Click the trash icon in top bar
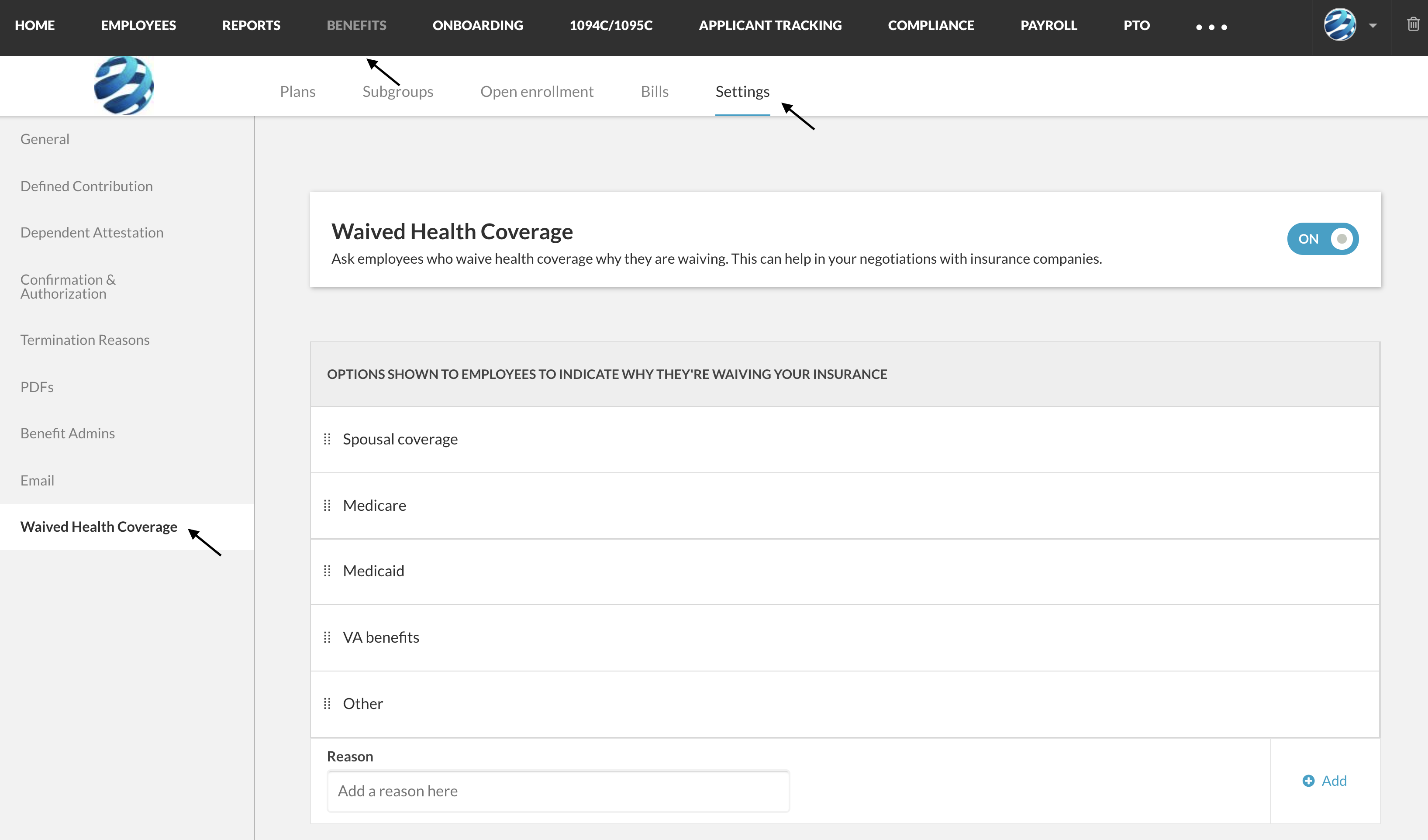Screen dimensions: 1428x840 point(1413,24)
